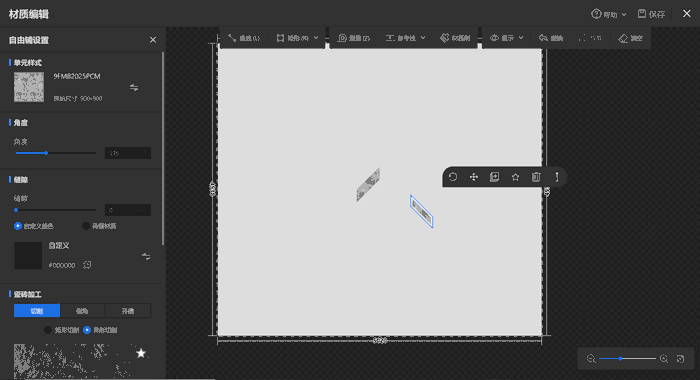The image size is (700, 380).
Task: Select the blue-outlined tile on the canvas
Action: [x=421, y=211]
